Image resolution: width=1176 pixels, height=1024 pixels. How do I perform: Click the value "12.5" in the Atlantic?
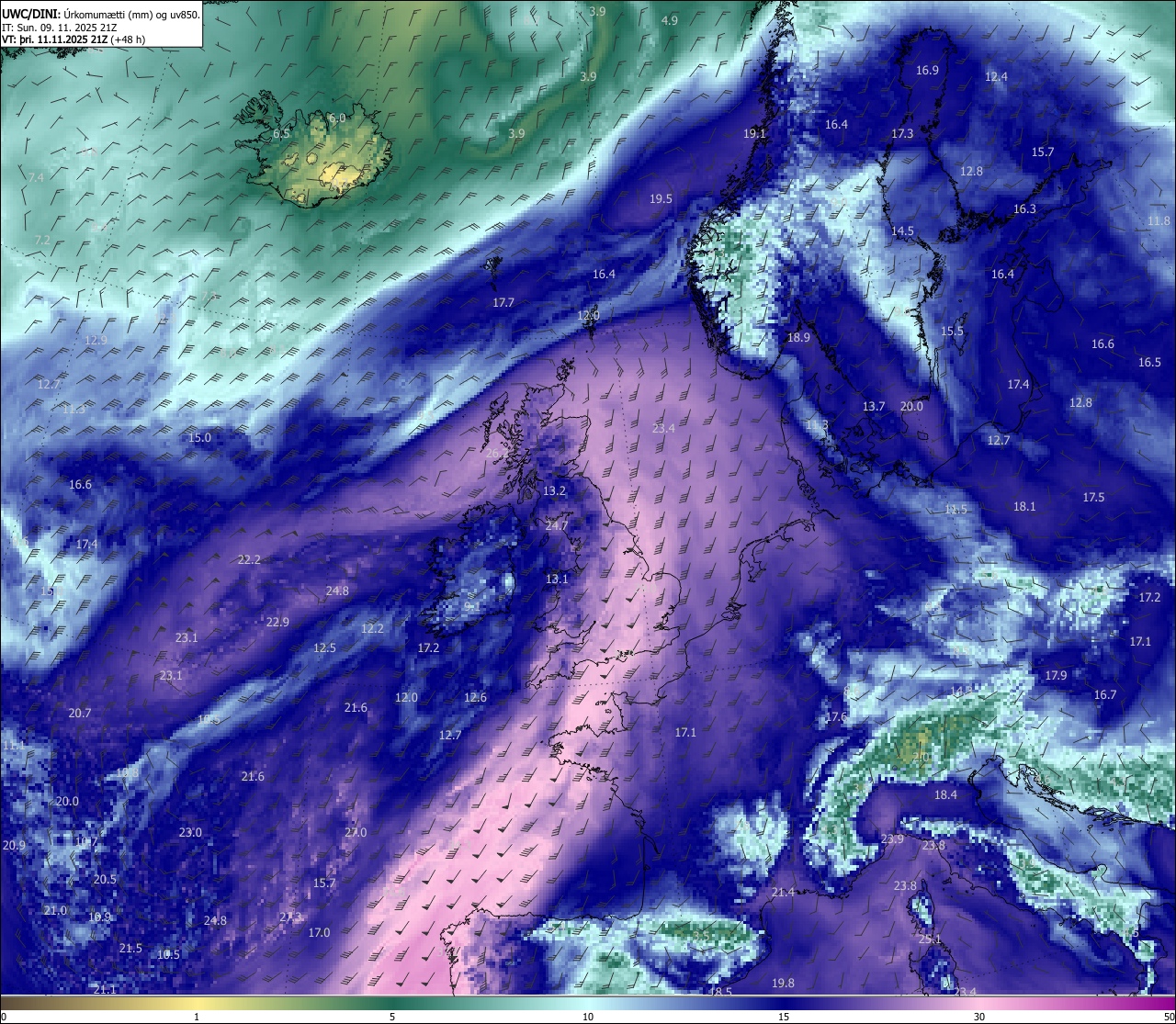tap(324, 648)
